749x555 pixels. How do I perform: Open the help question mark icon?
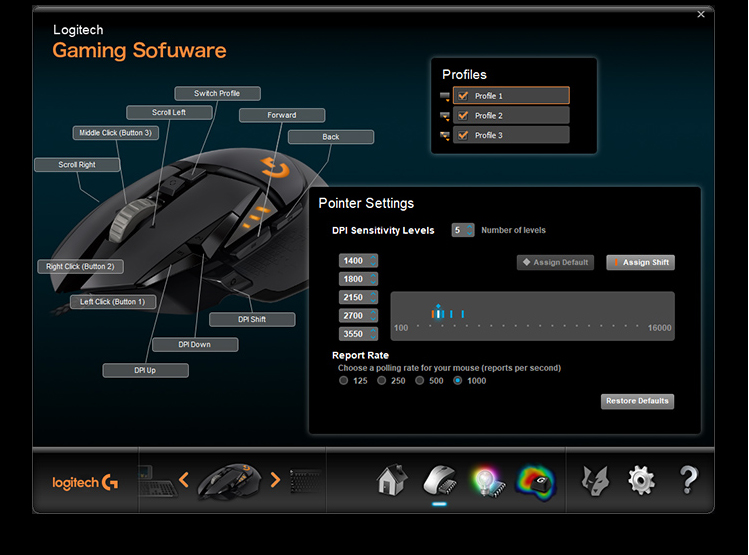688,480
